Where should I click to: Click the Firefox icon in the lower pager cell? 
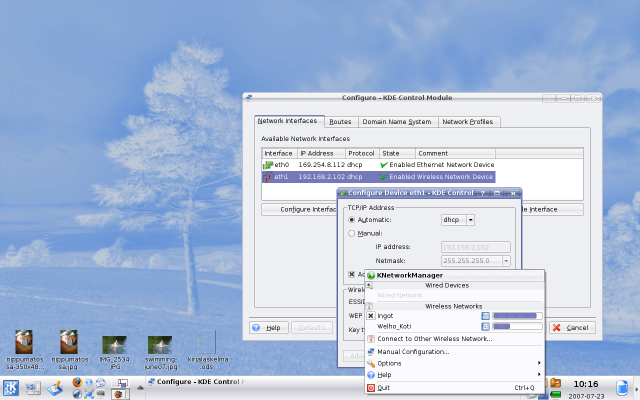(118, 395)
